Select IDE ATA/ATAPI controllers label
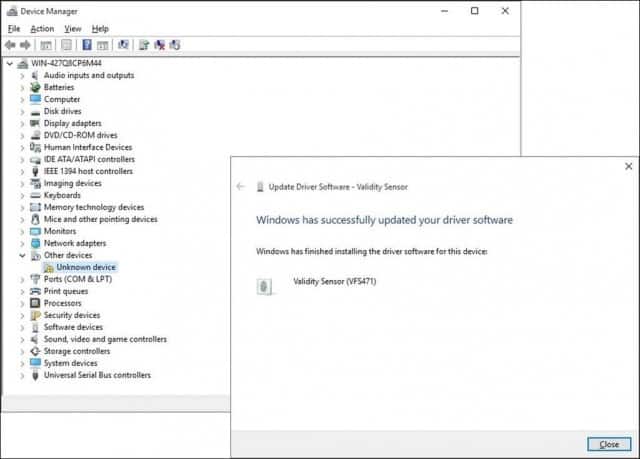 coord(89,159)
